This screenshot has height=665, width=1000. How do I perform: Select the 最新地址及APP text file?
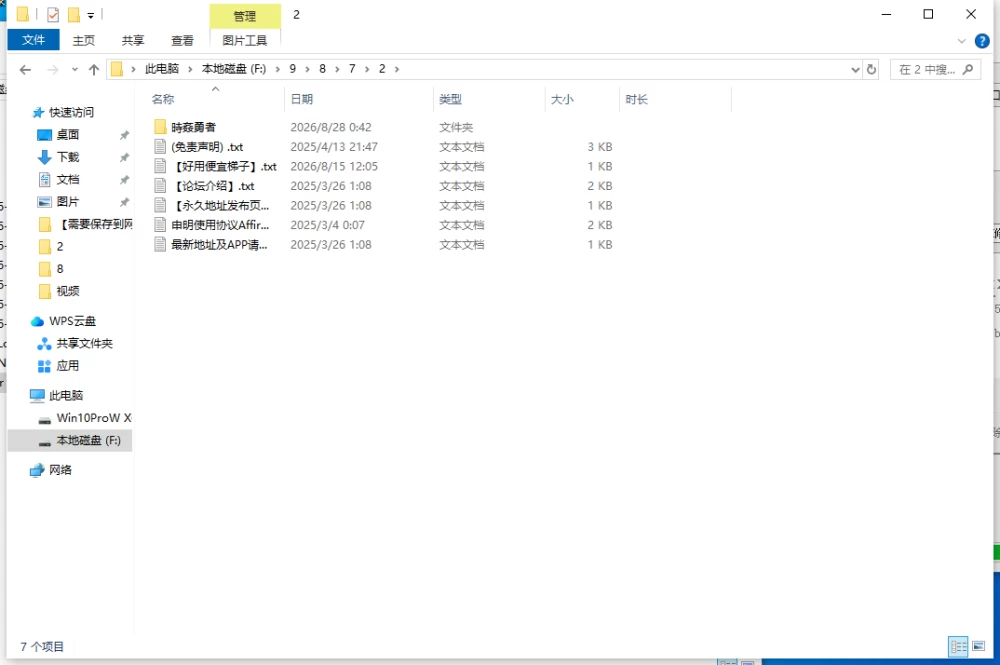pos(211,245)
